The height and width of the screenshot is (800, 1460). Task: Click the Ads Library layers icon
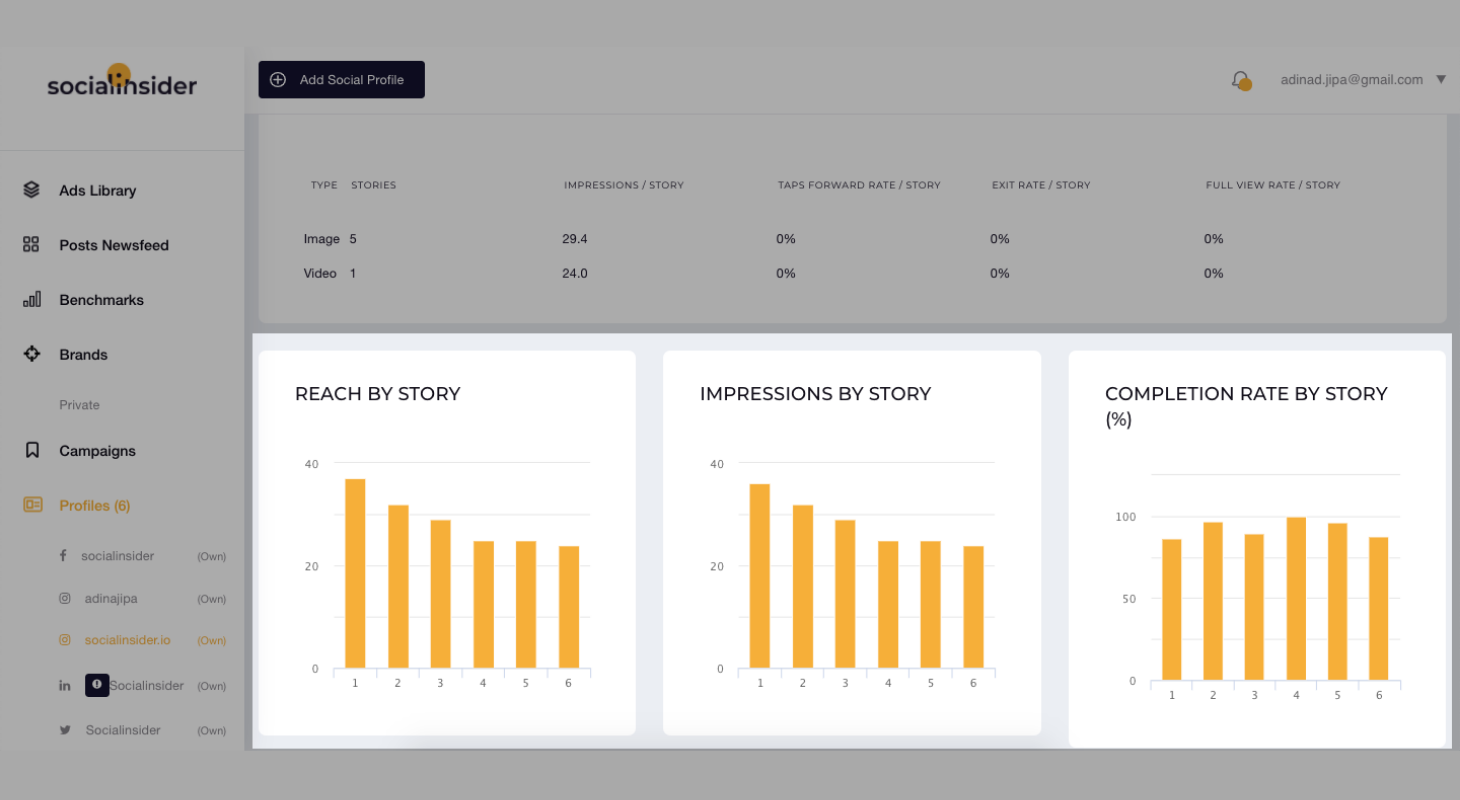point(31,189)
